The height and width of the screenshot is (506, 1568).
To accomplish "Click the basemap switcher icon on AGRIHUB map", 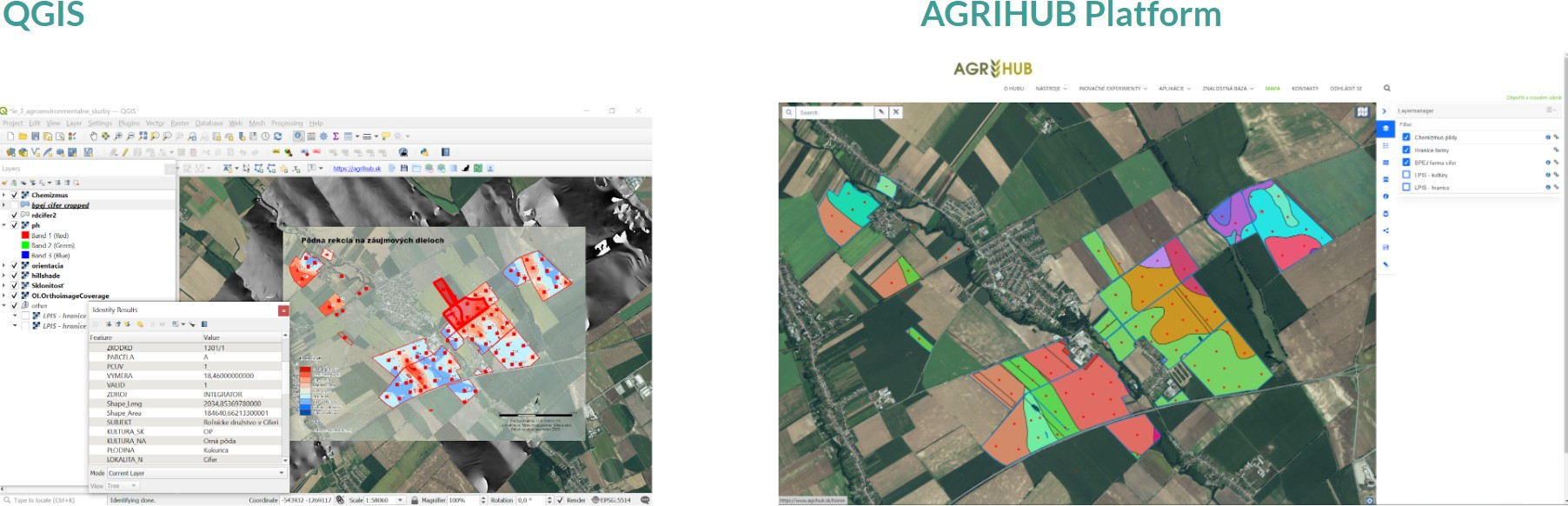I will click(x=1362, y=112).
